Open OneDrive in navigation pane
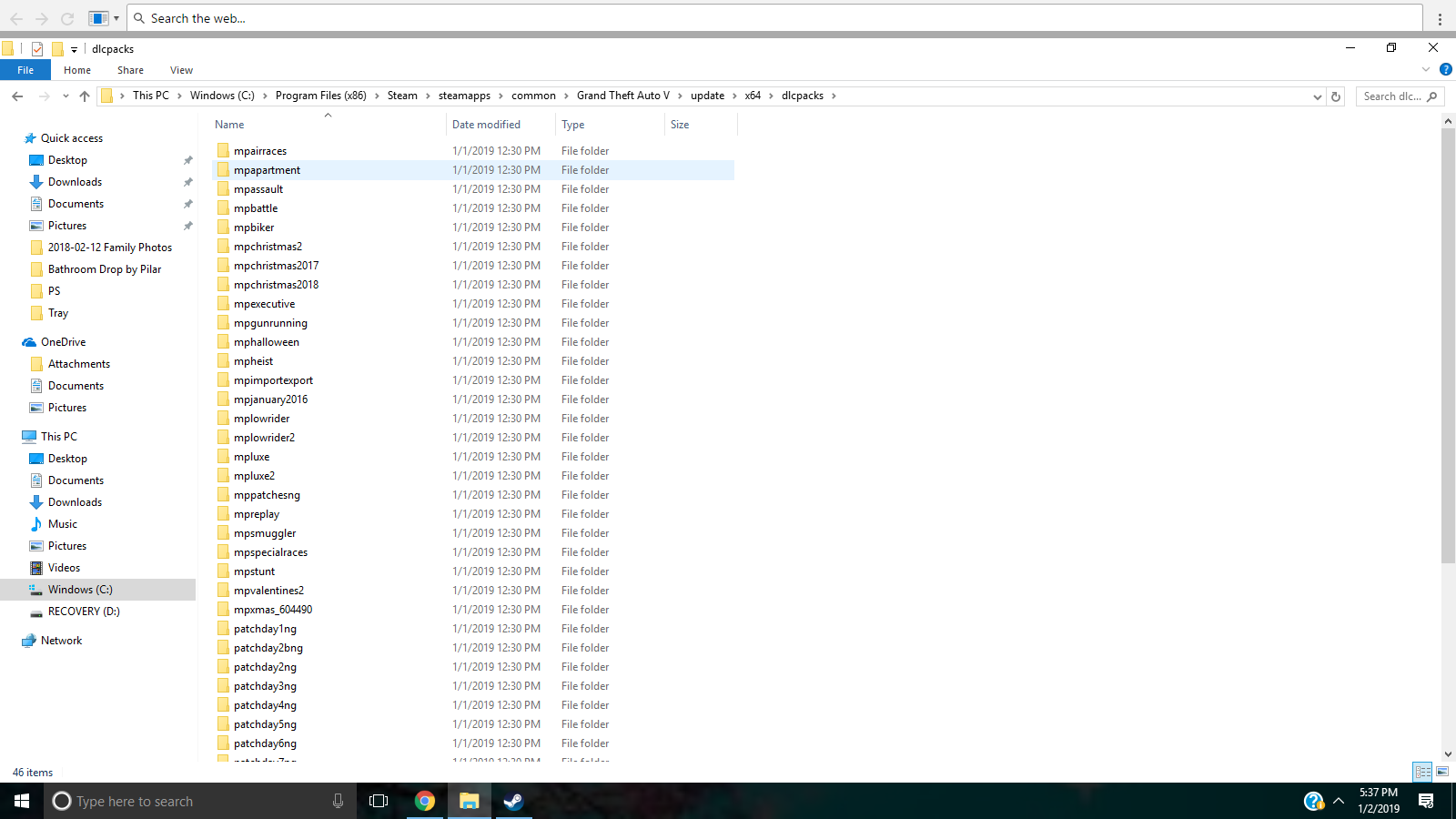 tap(63, 342)
